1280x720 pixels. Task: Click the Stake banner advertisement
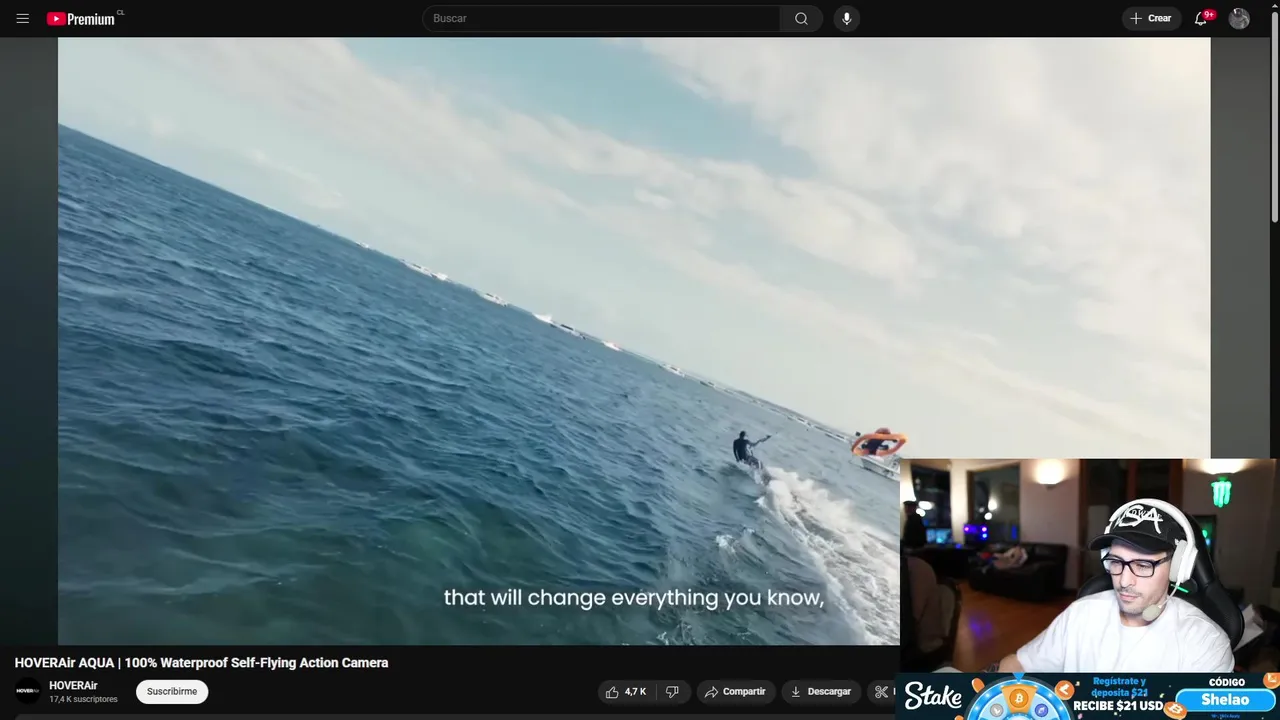(1087, 697)
